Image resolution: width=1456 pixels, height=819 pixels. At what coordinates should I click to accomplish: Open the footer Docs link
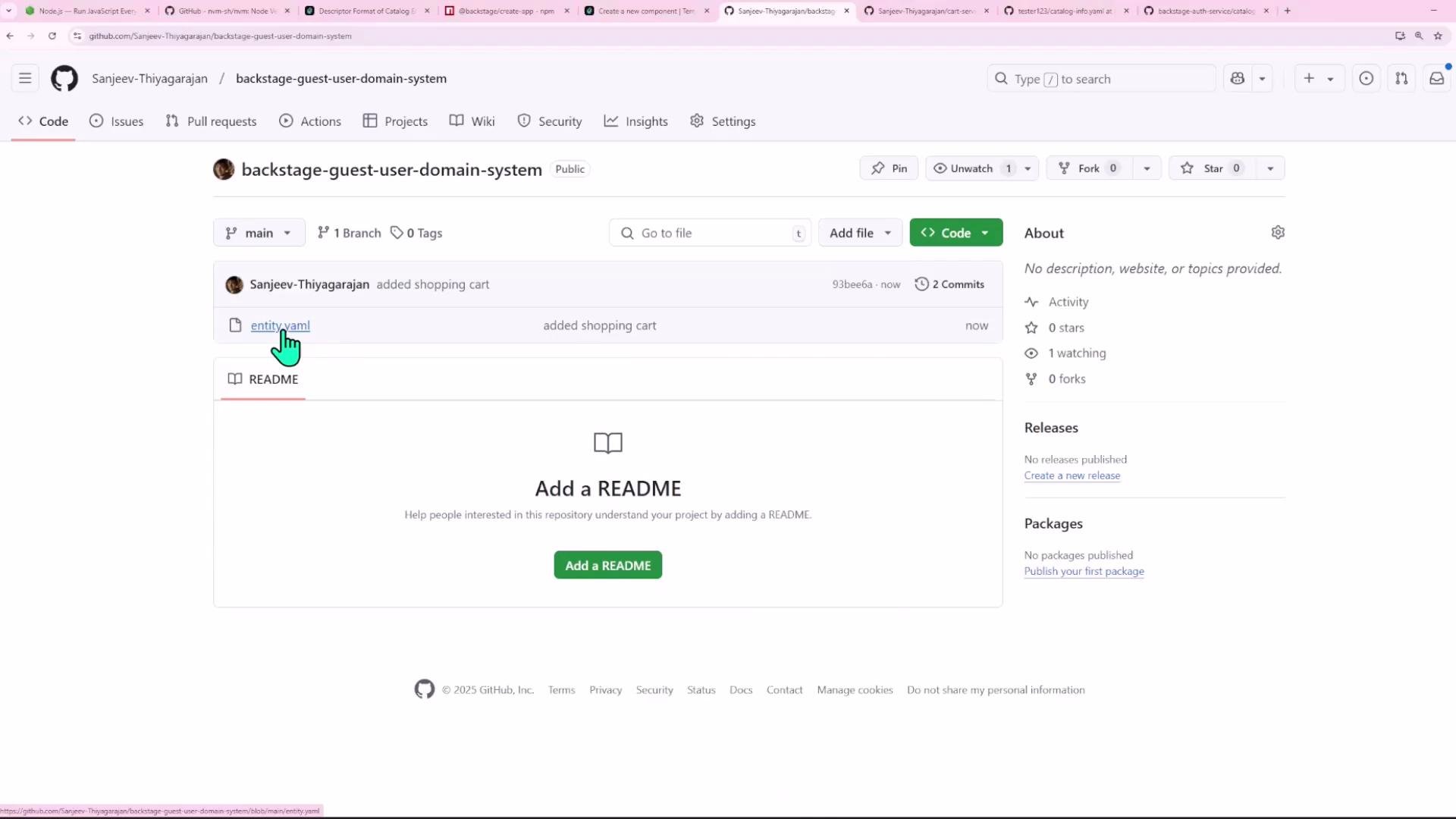[x=740, y=690]
